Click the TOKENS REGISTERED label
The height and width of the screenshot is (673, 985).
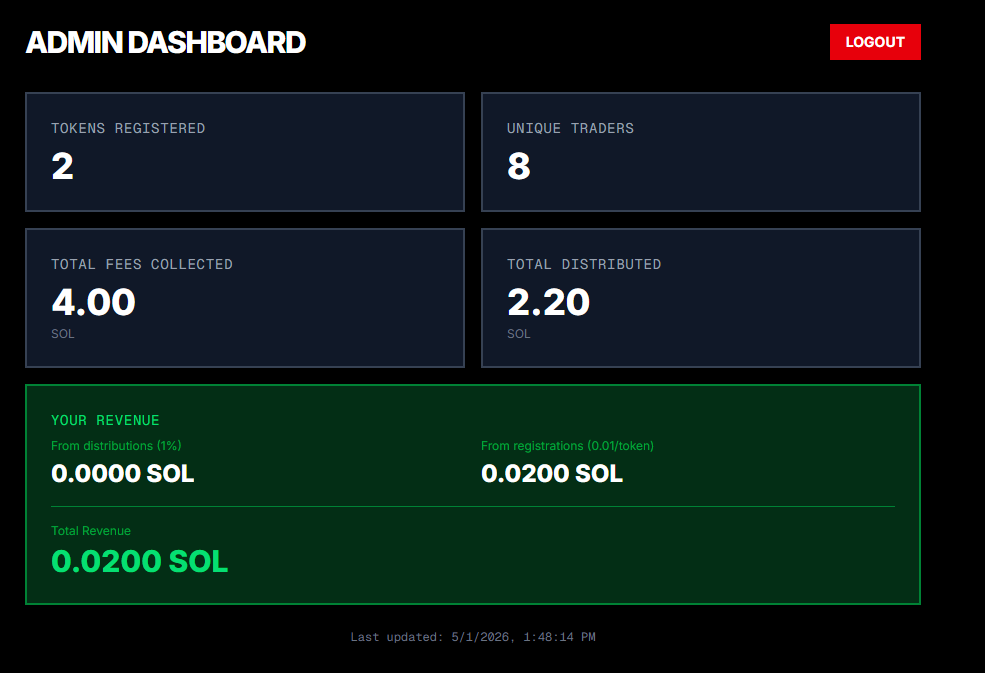coord(128,128)
